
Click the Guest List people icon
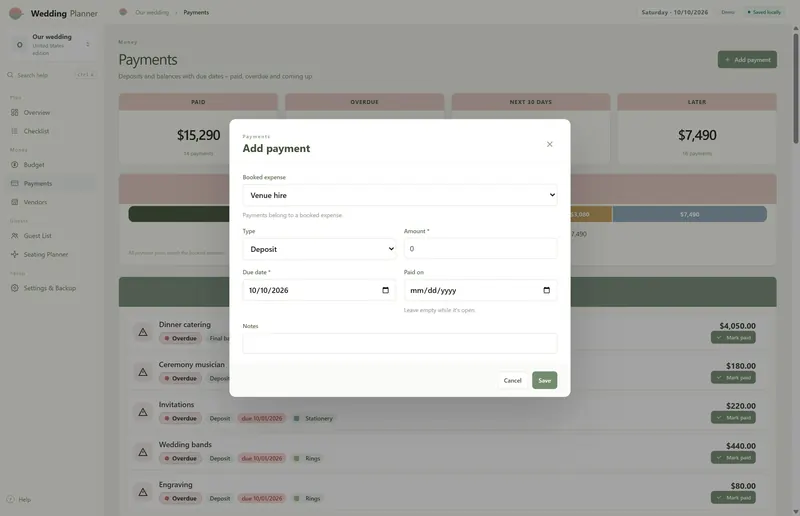[14, 236]
